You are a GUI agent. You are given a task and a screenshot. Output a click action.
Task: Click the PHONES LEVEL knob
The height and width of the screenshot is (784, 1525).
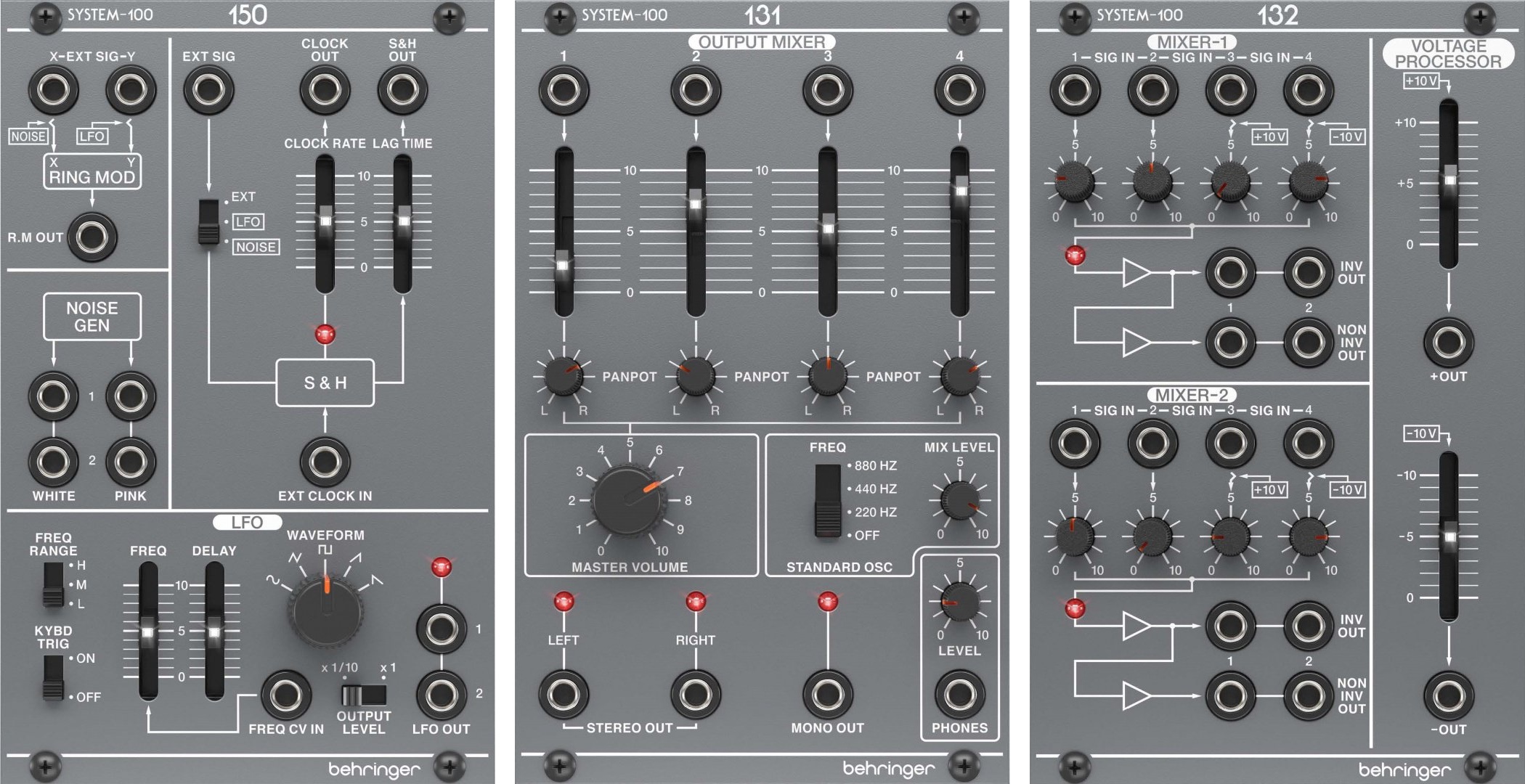959,601
